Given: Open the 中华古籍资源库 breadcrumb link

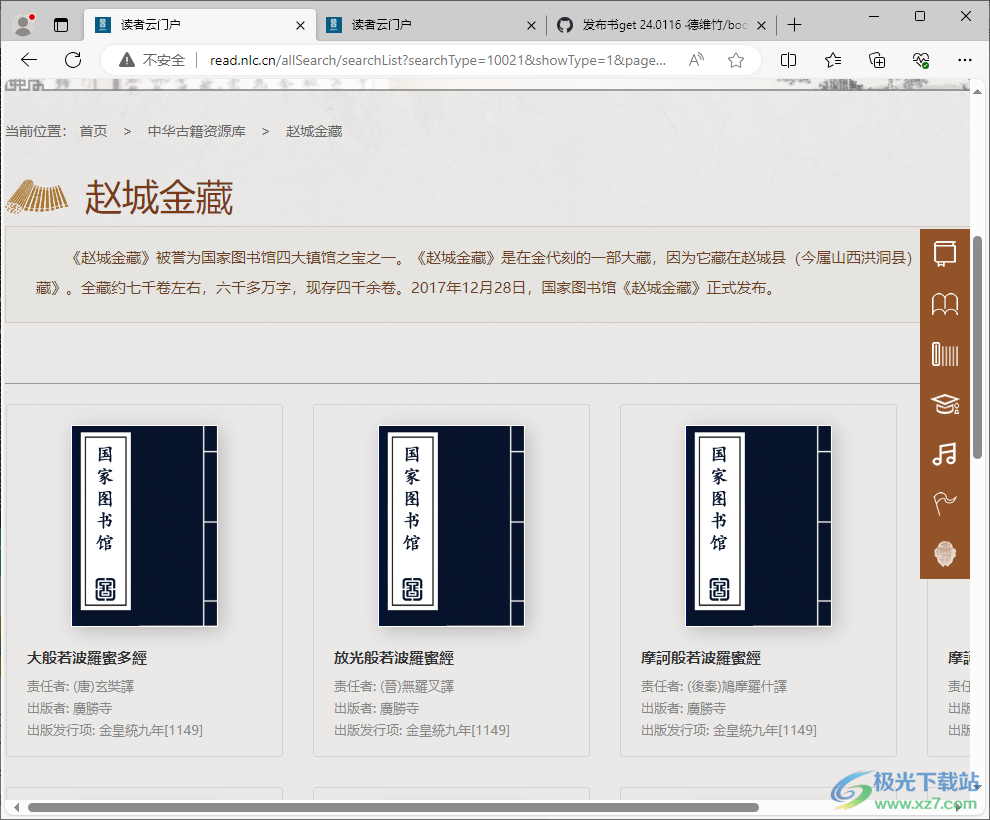Looking at the screenshot, I should 196,131.
